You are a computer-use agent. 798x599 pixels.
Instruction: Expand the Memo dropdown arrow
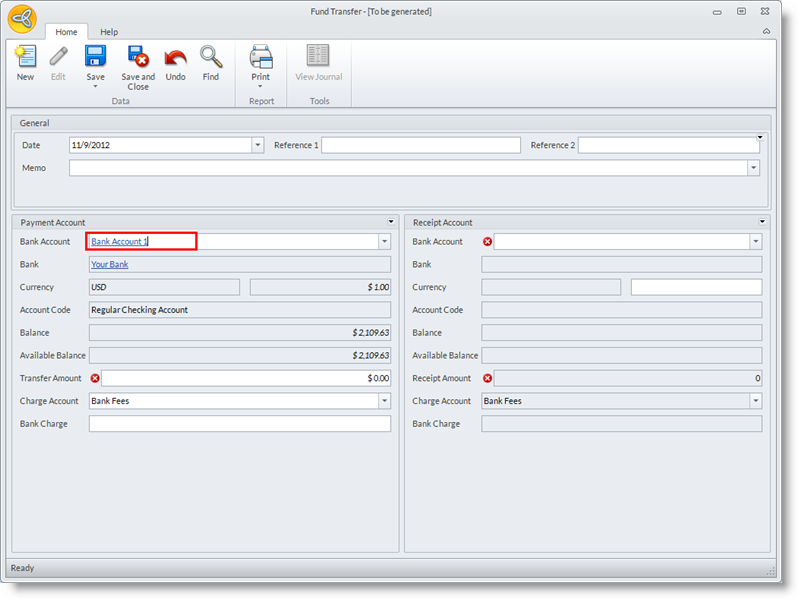tap(753, 168)
